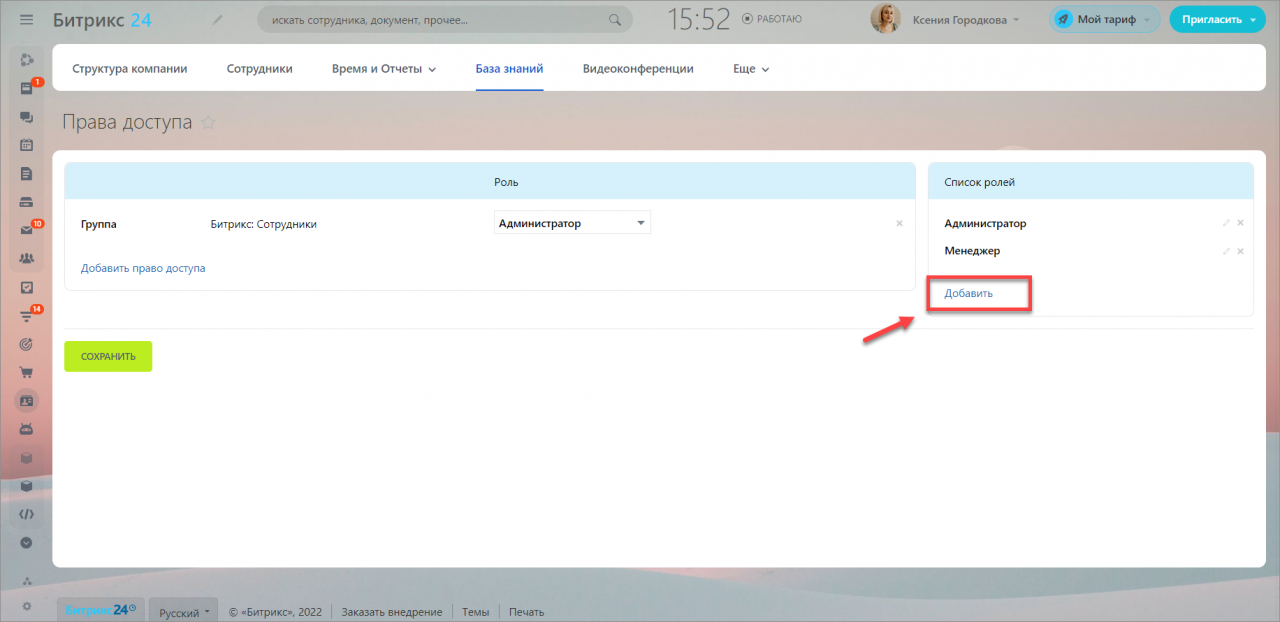Viewport: 1280px width, 622px height.
Task: Add Права доступа page to favorites star
Action: pyautogui.click(x=208, y=123)
